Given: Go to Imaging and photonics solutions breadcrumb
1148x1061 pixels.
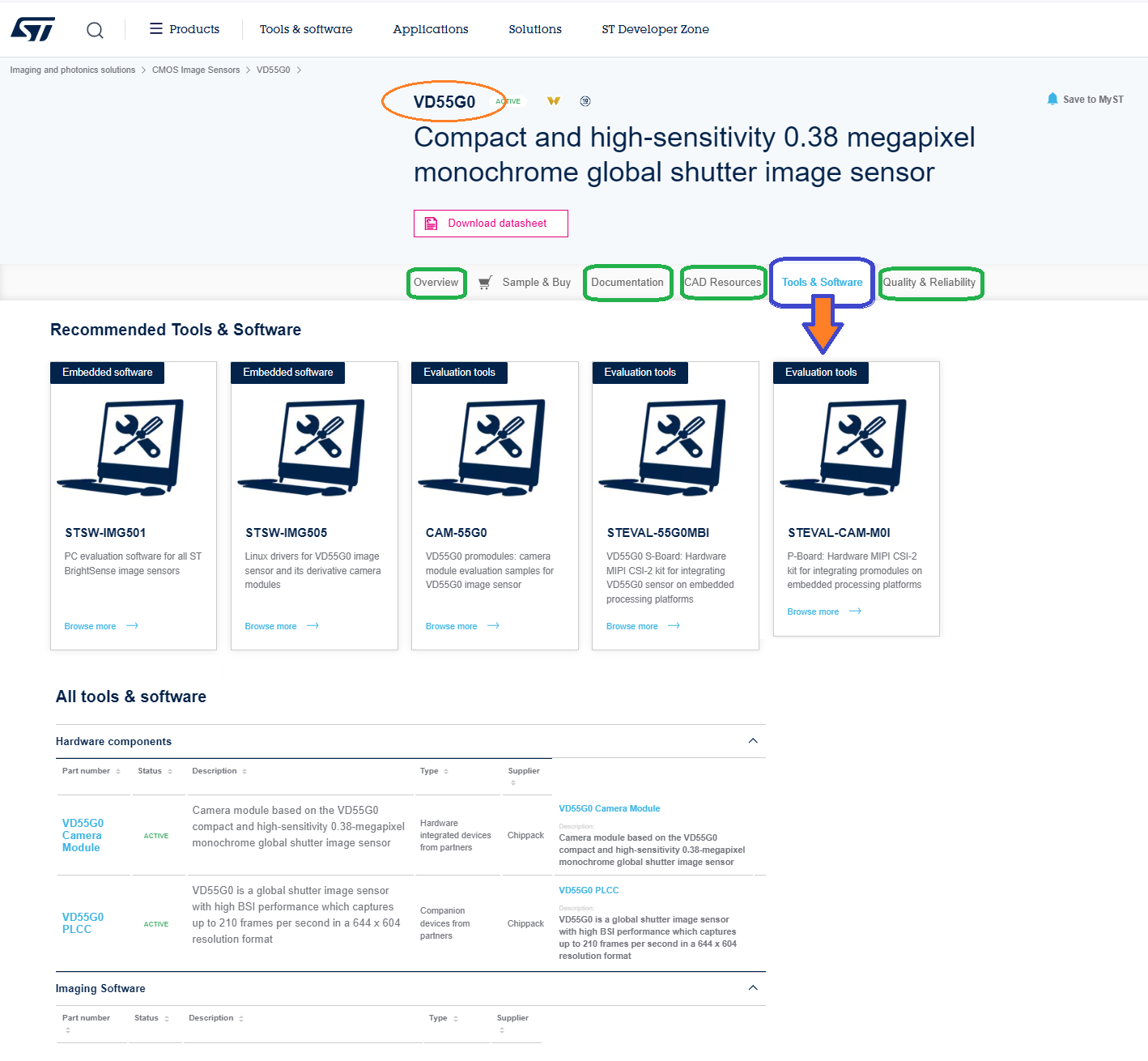Looking at the screenshot, I should 73,70.
